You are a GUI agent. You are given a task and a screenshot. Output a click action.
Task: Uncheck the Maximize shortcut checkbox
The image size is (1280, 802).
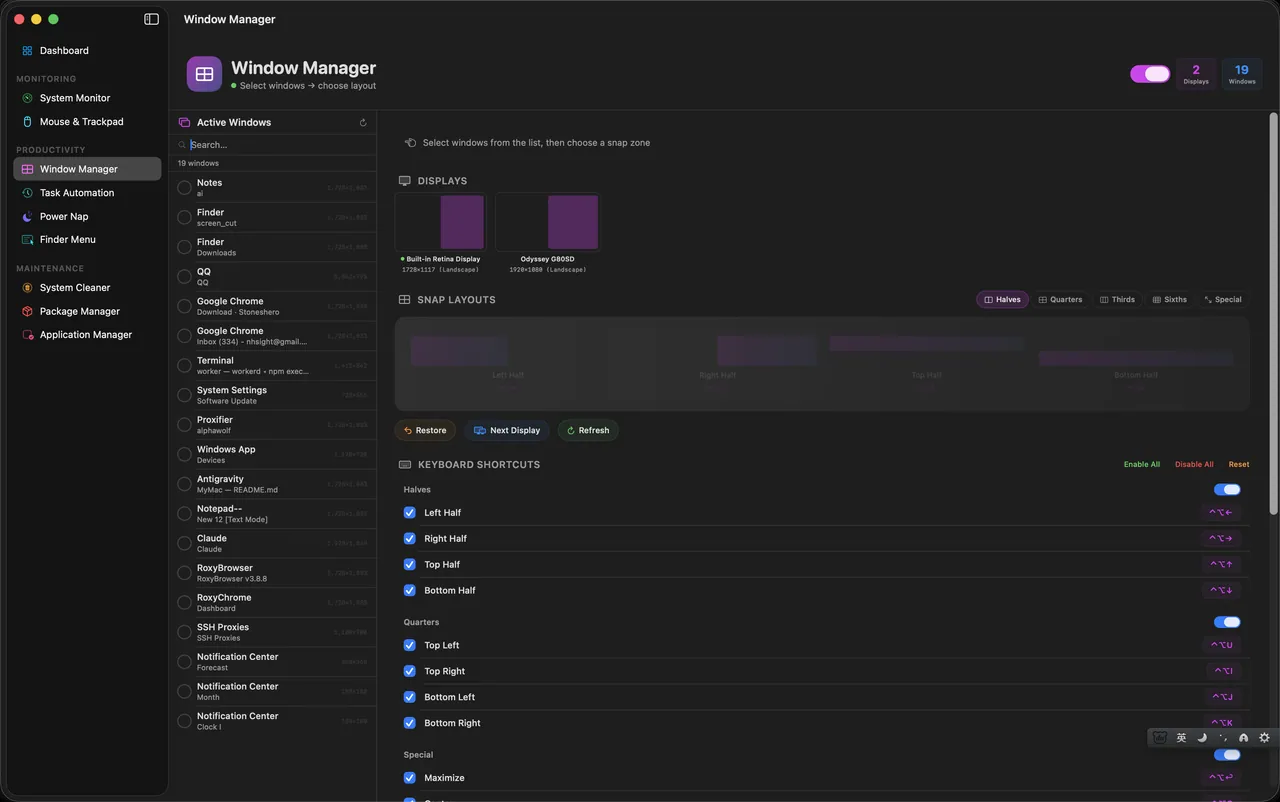pyautogui.click(x=409, y=778)
